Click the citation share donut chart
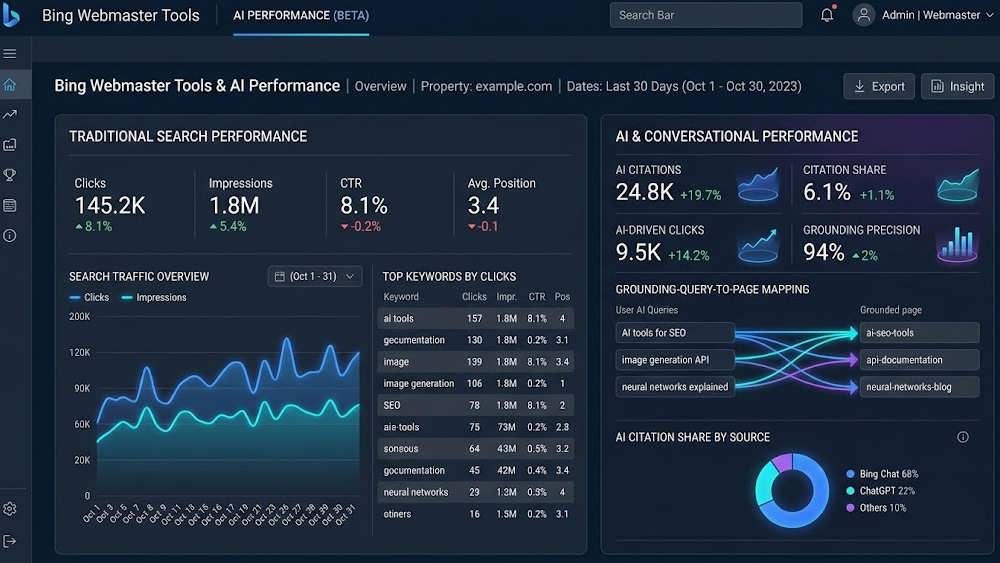 792,490
